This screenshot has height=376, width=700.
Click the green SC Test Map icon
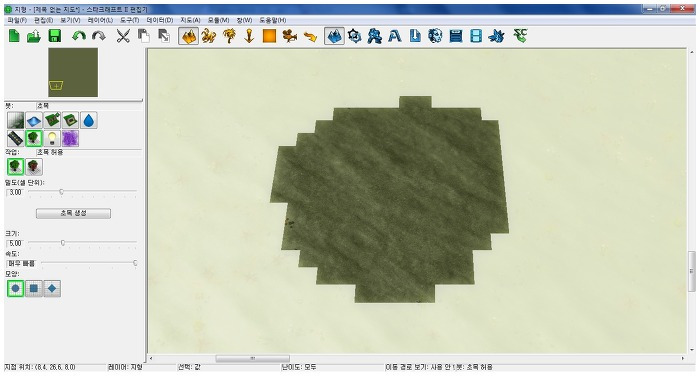click(x=521, y=36)
